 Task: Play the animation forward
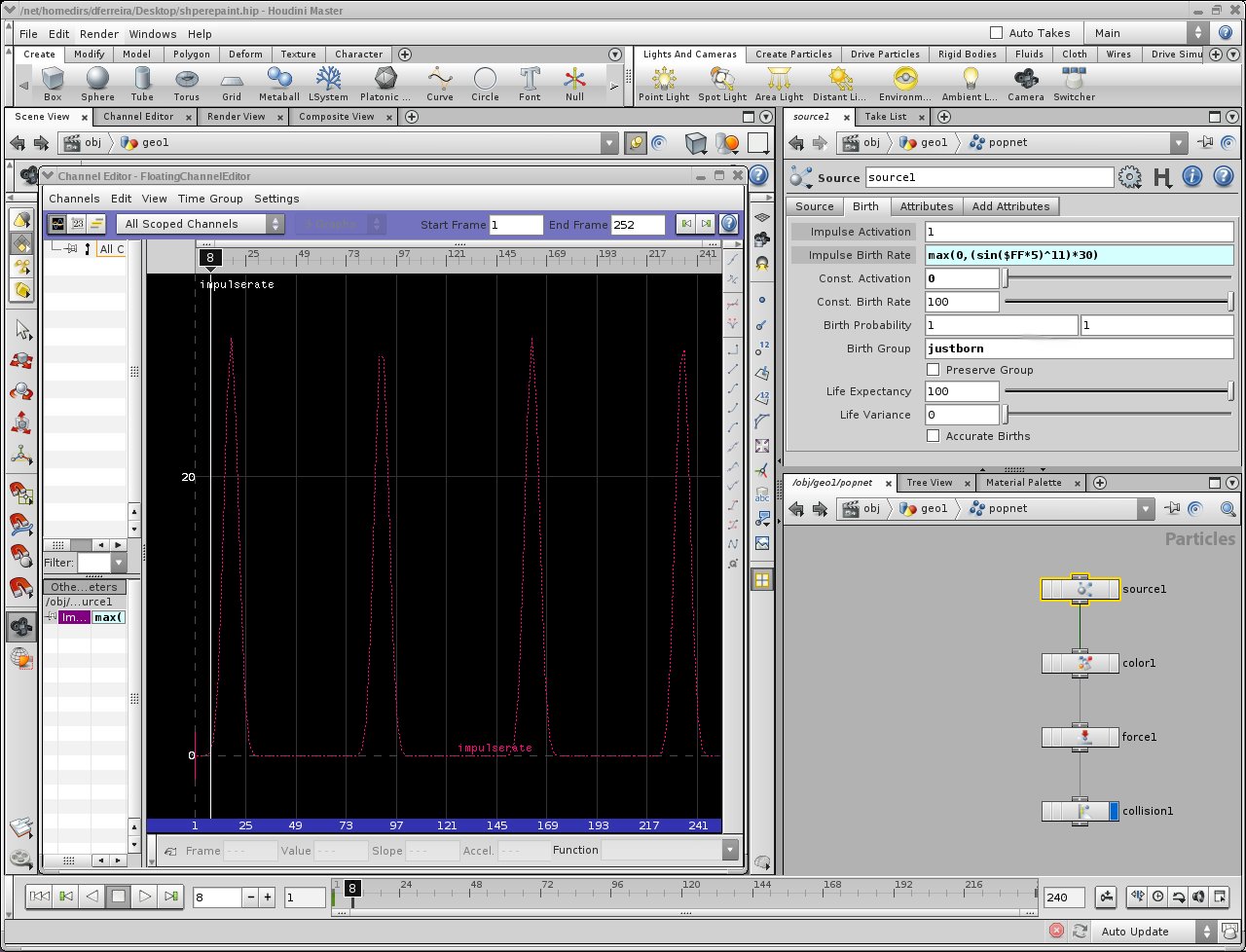(144, 897)
